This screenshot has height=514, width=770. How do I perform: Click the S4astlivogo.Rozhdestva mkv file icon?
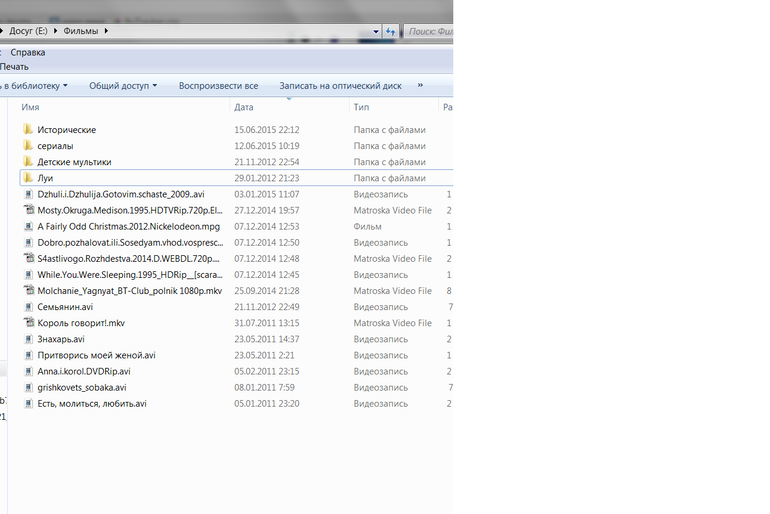tap(28, 258)
